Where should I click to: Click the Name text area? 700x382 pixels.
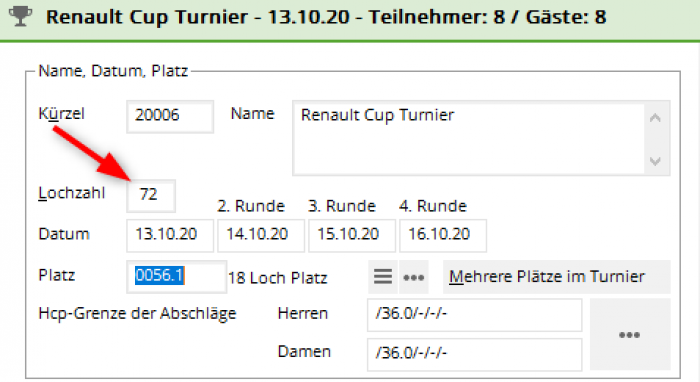[469, 138]
